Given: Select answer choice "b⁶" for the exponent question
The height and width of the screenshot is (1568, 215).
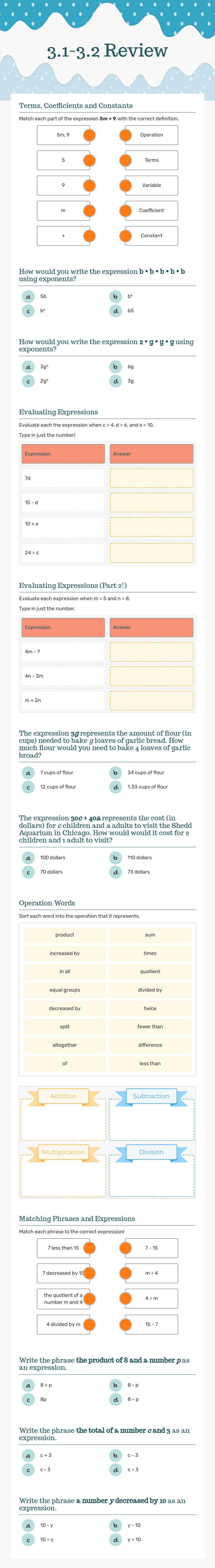Looking at the screenshot, I should pyautogui.click(x=28, y=312).
